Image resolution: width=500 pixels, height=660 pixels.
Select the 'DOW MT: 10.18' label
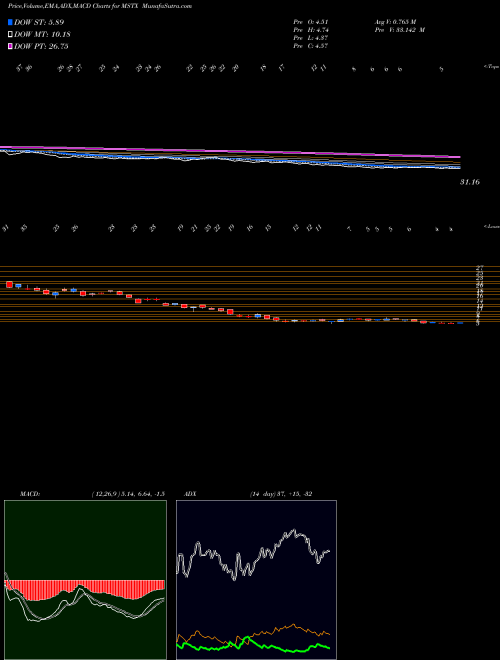[42, 35]
